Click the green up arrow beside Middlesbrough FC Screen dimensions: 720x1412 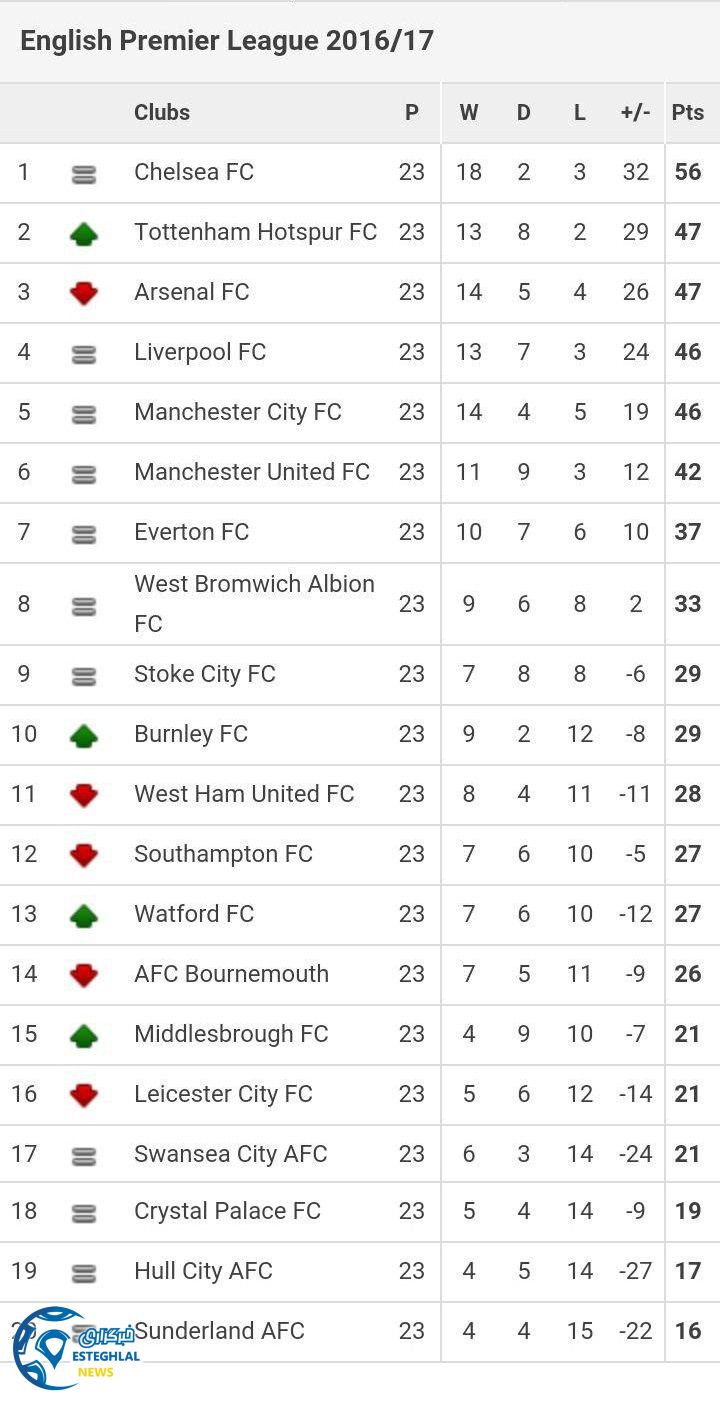coord(84,1035)
